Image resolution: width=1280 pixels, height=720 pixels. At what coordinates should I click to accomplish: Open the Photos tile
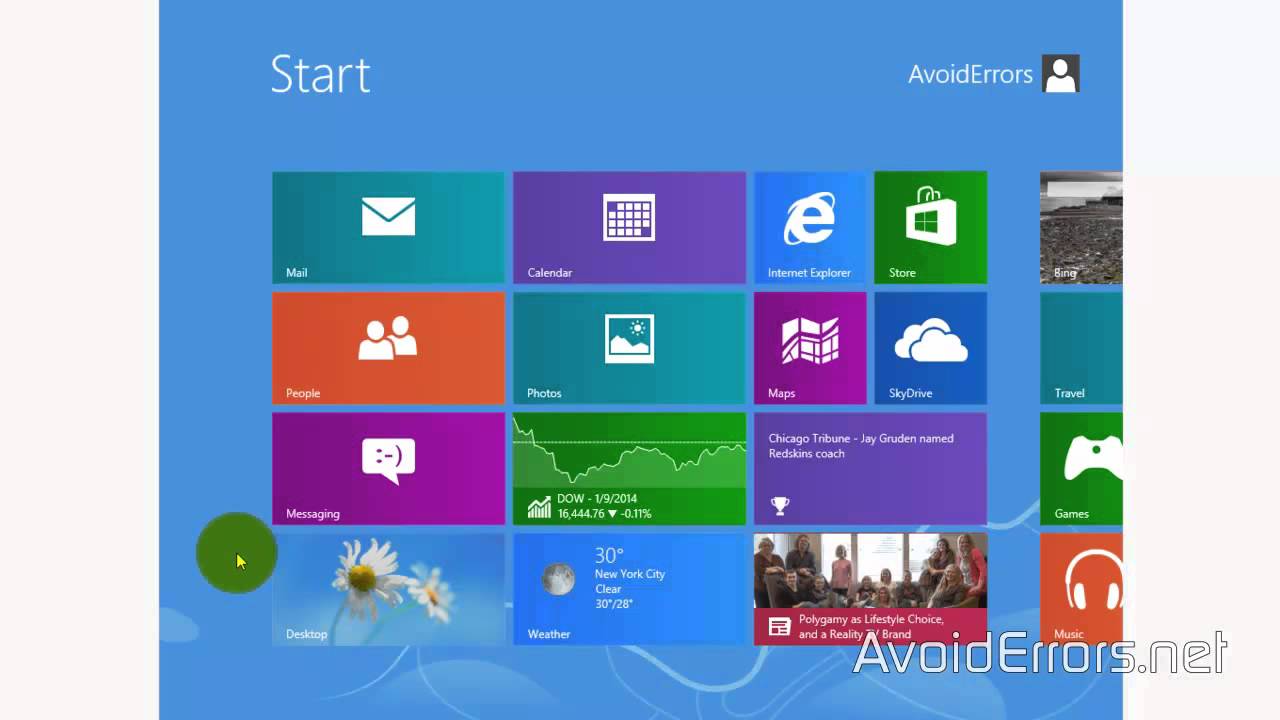click(x=629, y=348)
